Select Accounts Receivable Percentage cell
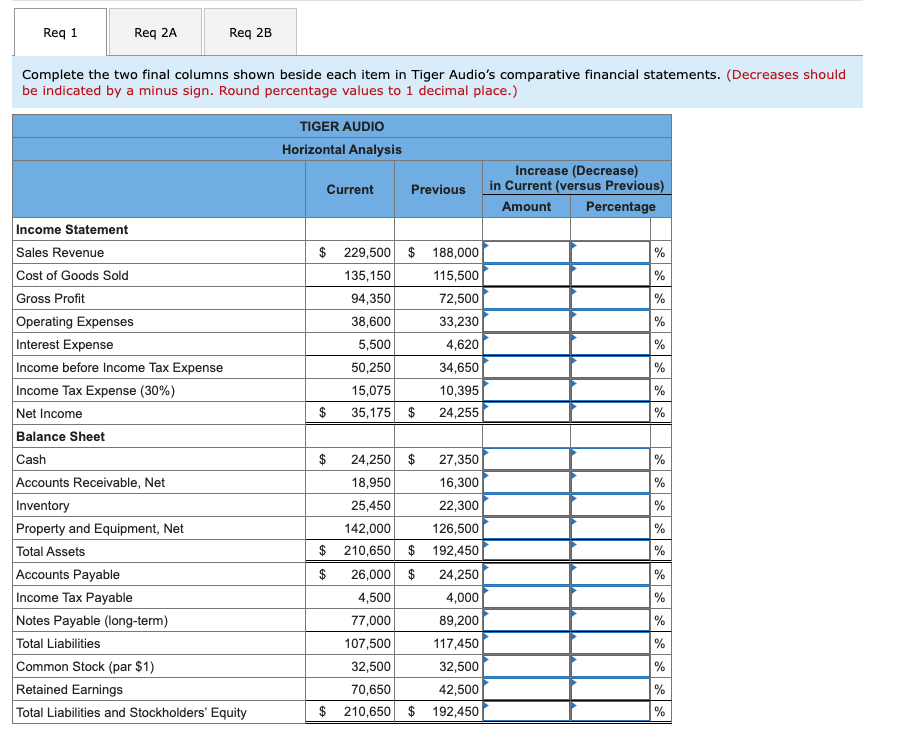 click(611, 482)
